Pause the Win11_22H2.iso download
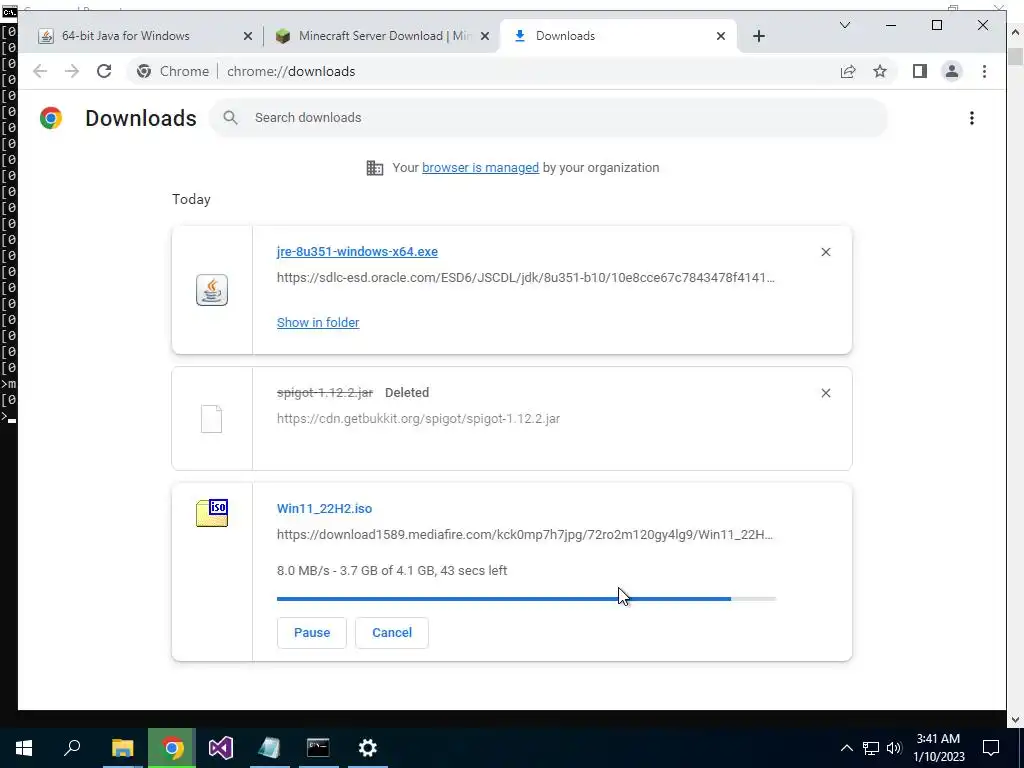Viewport: 1024px width, 768px height. [x=312, y=633]
